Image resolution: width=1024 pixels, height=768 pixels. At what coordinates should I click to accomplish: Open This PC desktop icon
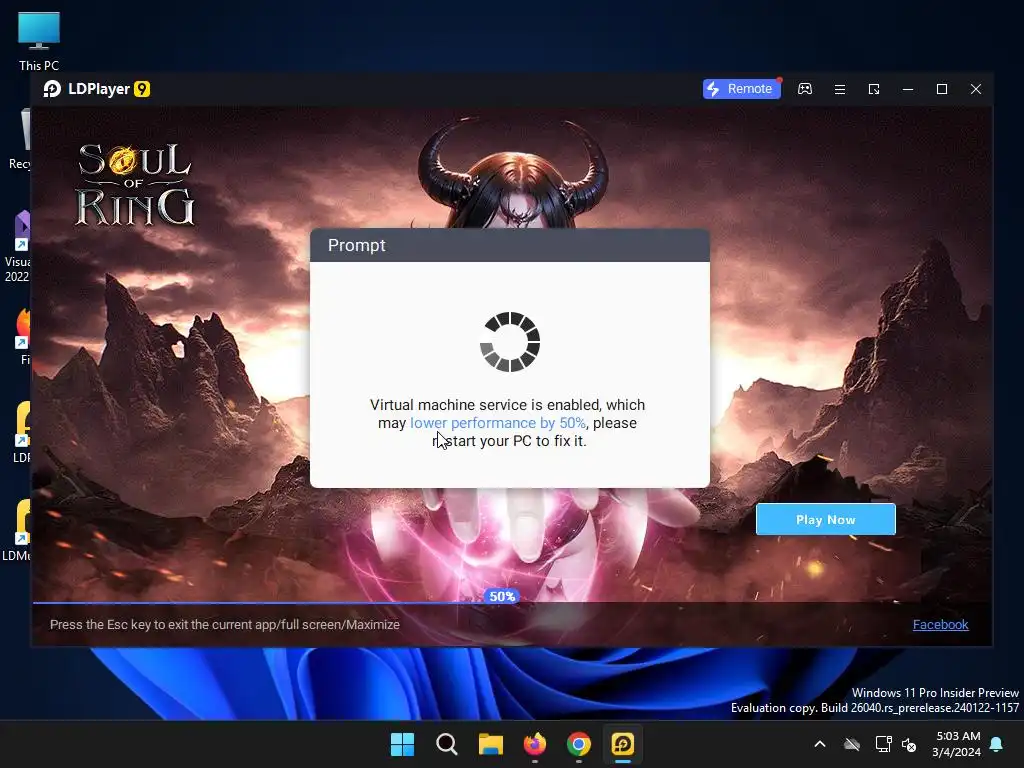[39, 42]
